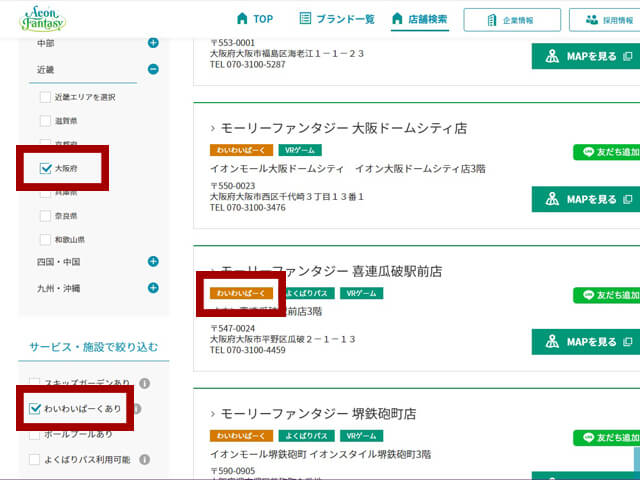Image resolution: width=640 pixels, height=480 pixels.
Task: Check the 奈良県 checkbox
Action: click(45, 216)
